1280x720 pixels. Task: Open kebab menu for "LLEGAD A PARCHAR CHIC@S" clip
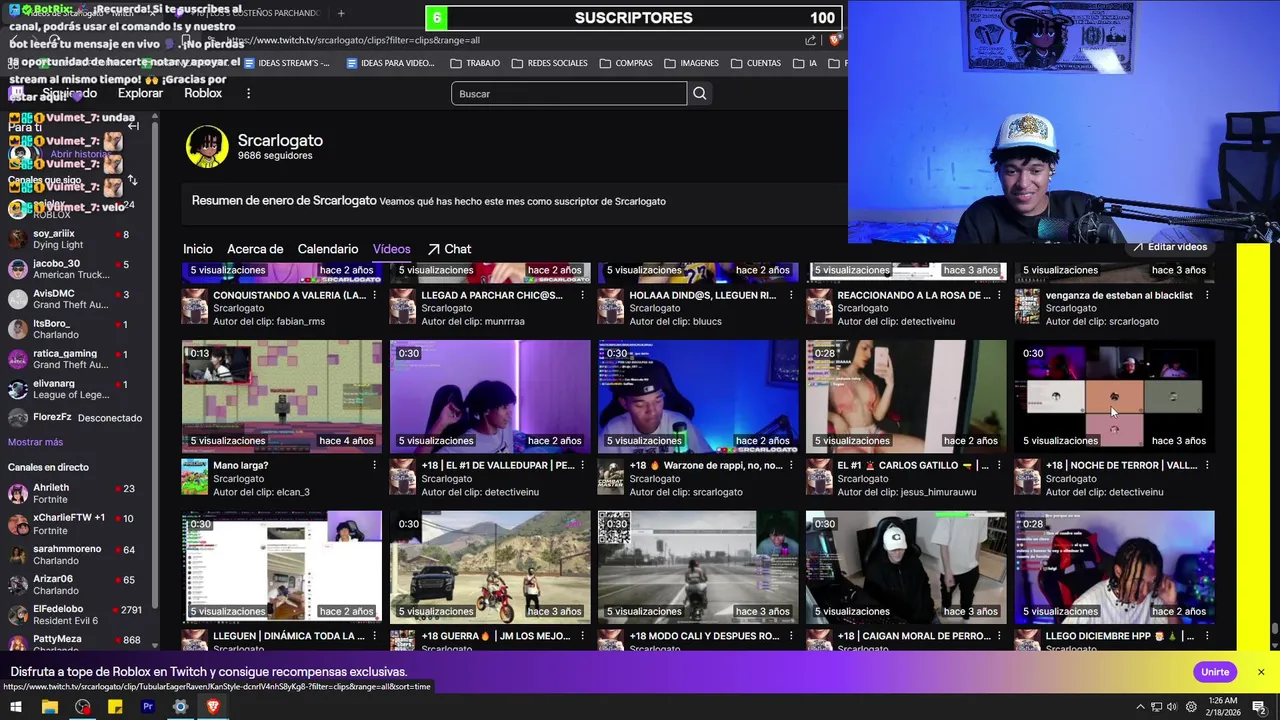click(582, 295)
